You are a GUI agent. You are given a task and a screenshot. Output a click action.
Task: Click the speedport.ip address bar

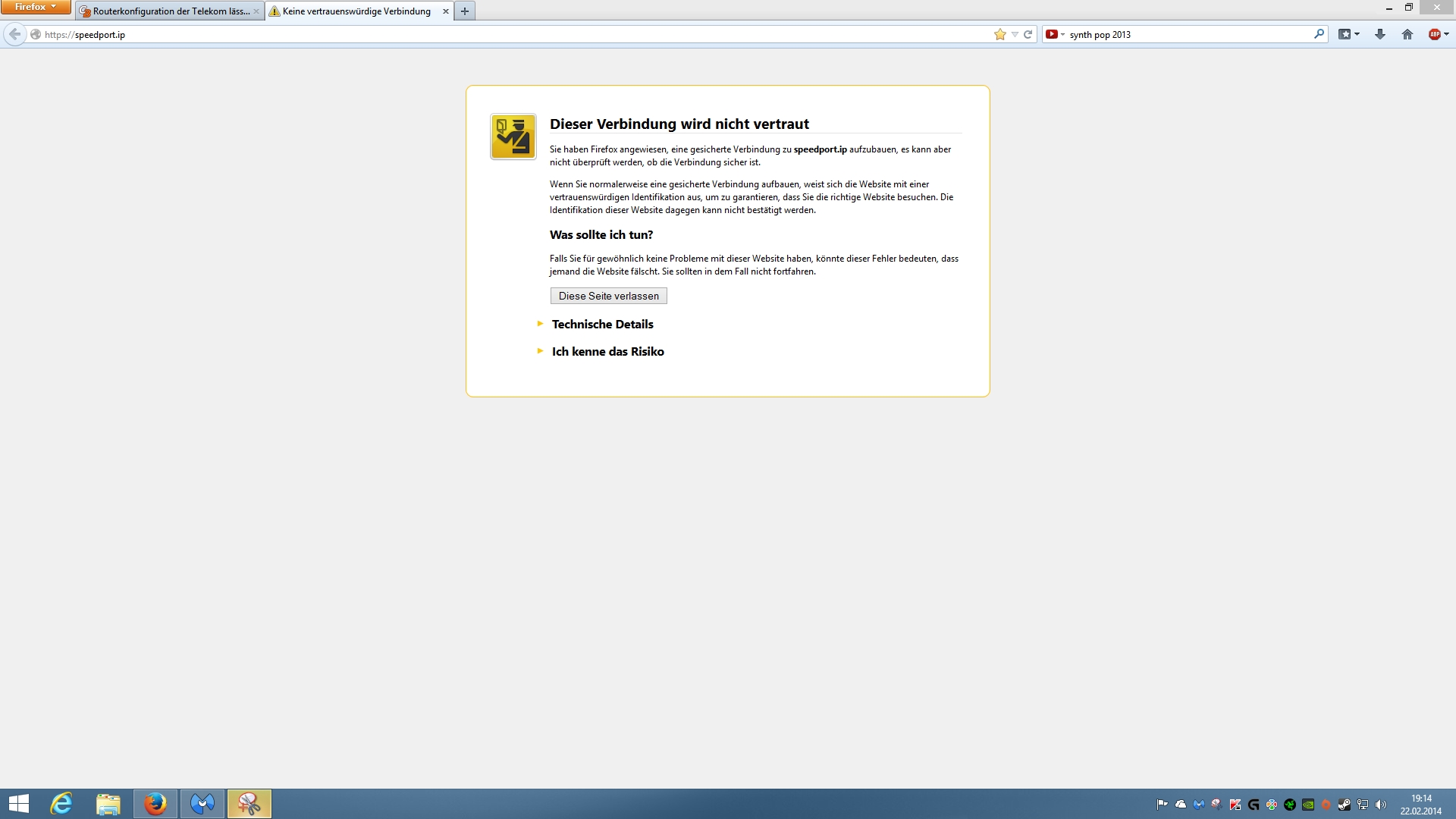[455, 34]
